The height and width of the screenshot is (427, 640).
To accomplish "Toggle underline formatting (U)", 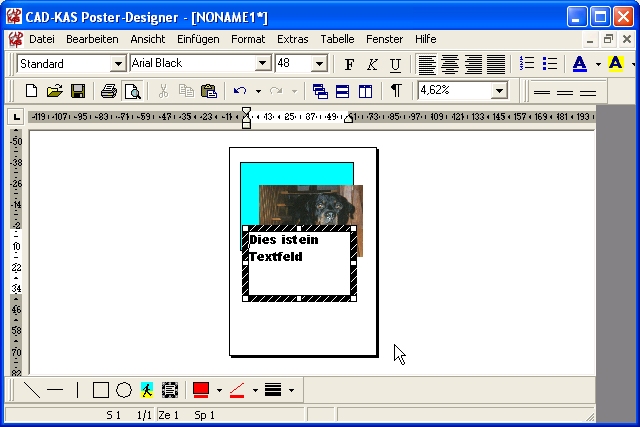I will [x=395, y=64].
